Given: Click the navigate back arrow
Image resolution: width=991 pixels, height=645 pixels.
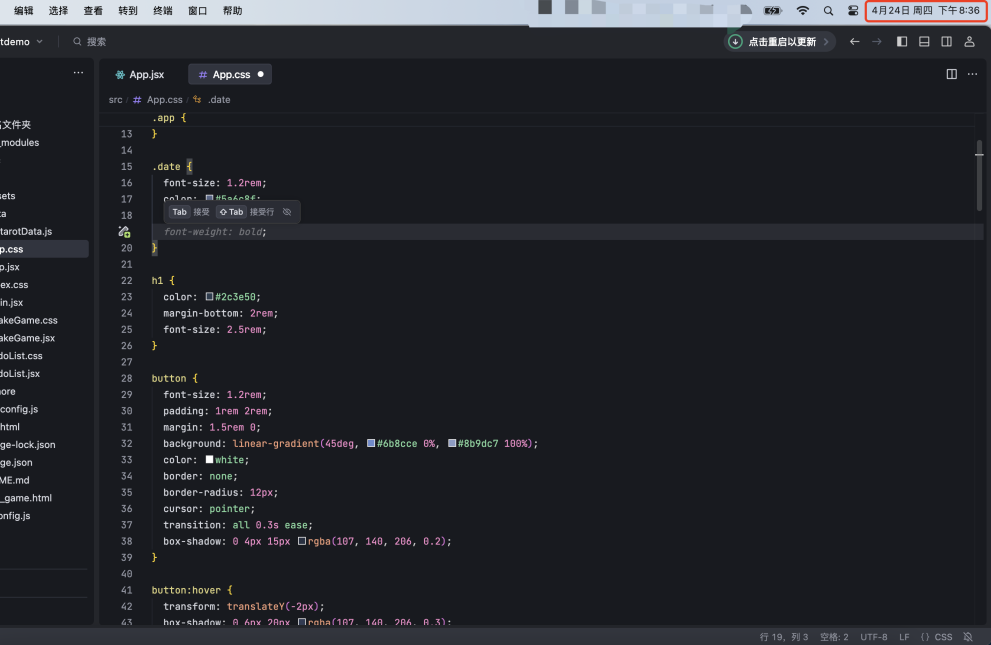Looking at the screenshot, I should coord(854,42).
